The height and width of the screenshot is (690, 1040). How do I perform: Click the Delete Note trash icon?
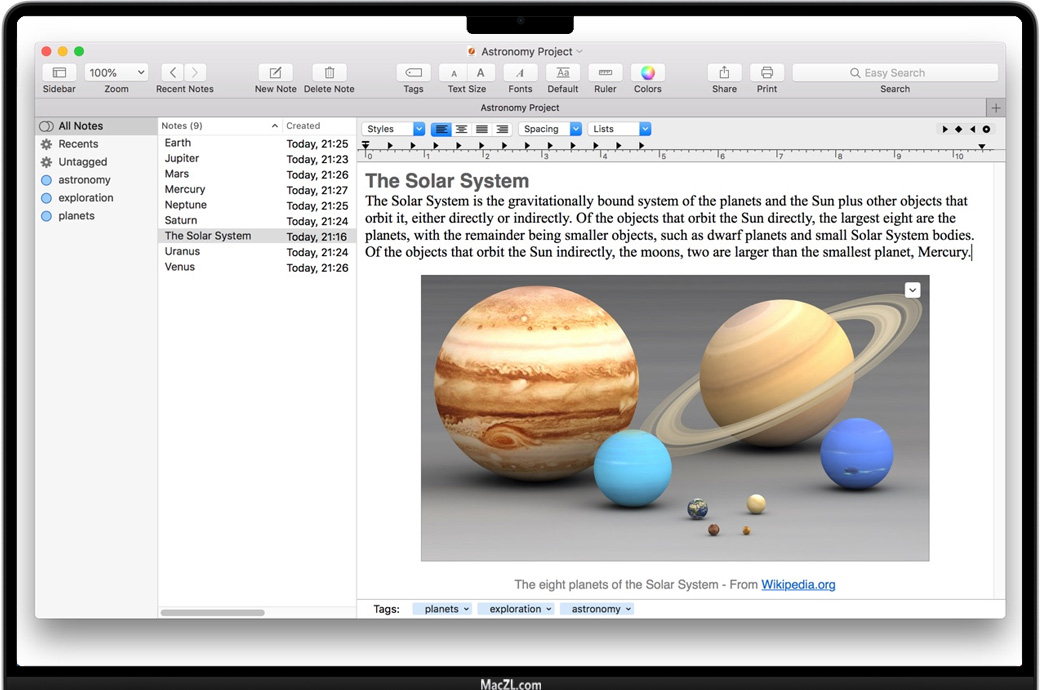tap(329, 73)
